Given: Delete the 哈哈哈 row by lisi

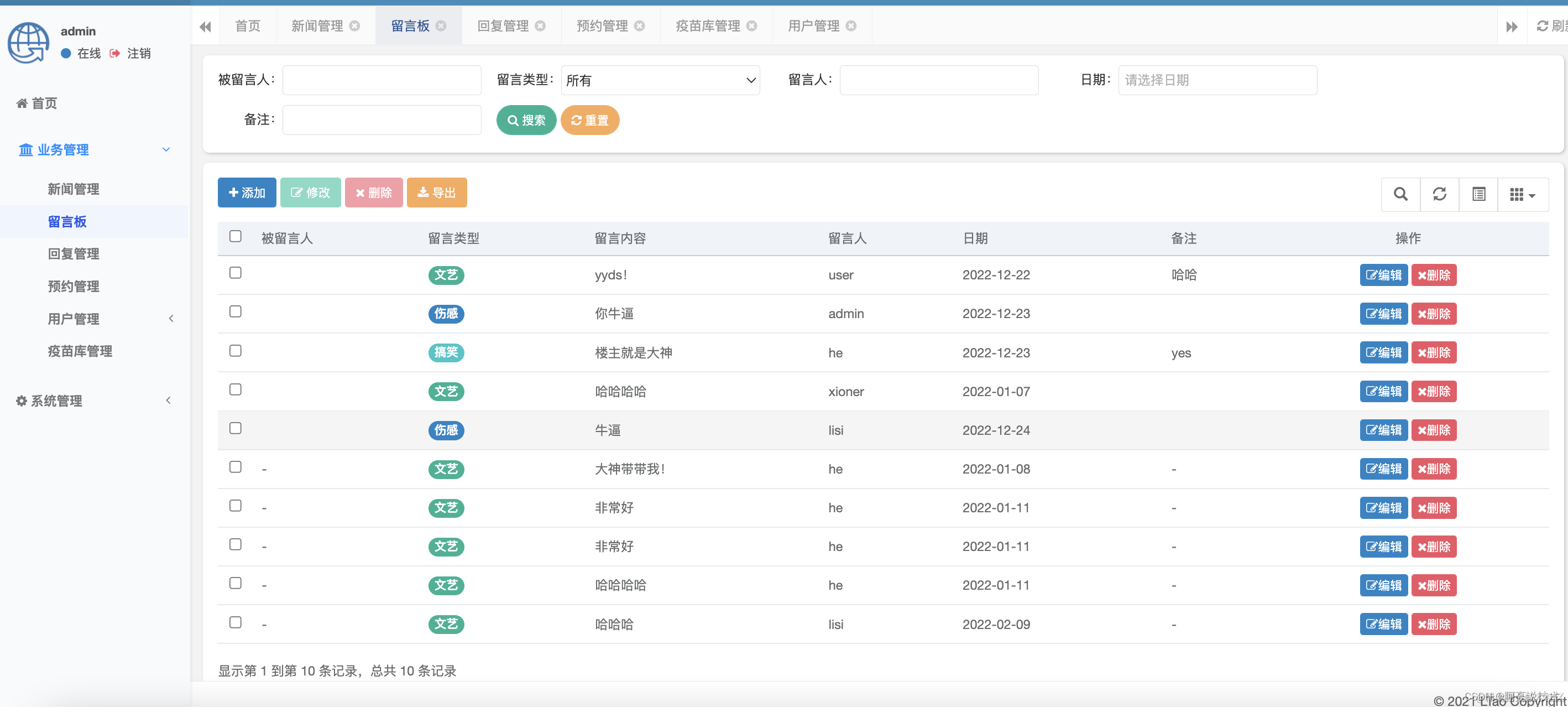Looking at the screenshot, I should 1434,624.
